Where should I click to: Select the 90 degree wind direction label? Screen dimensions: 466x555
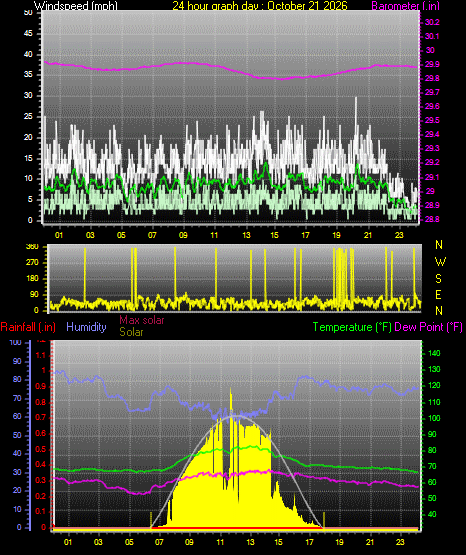click(x=34, y=295)
